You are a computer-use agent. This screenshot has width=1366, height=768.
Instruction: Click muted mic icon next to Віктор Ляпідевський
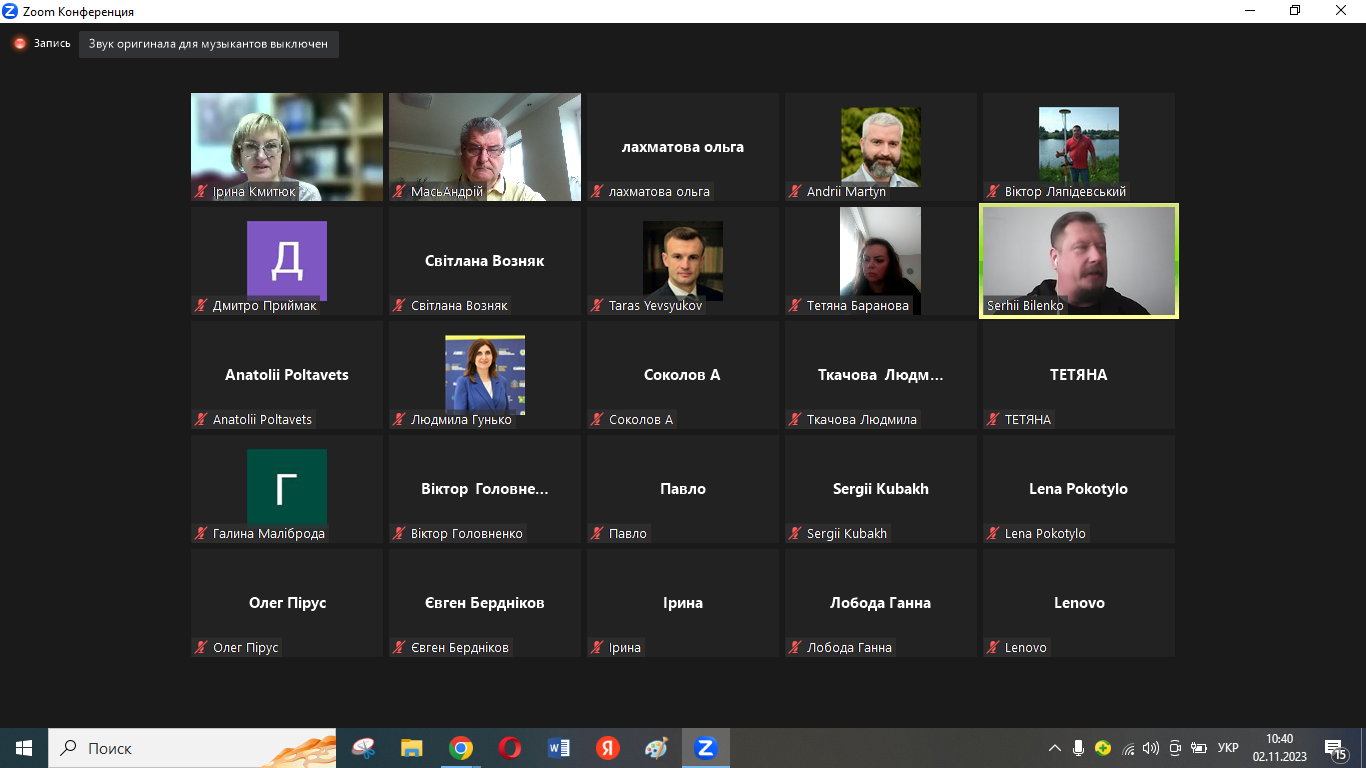tap(993, 192)
